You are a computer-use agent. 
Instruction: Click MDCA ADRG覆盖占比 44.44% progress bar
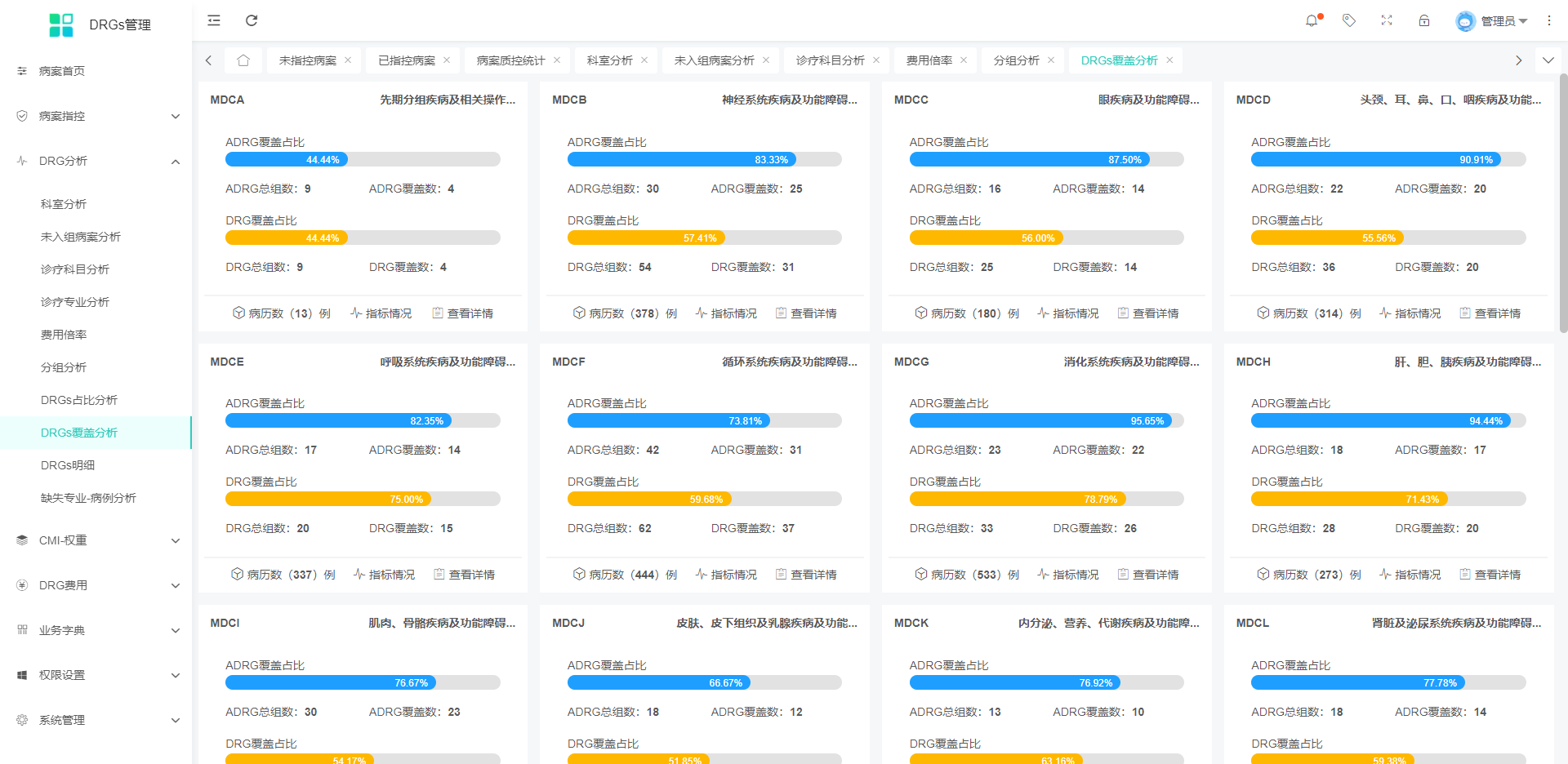363,160
